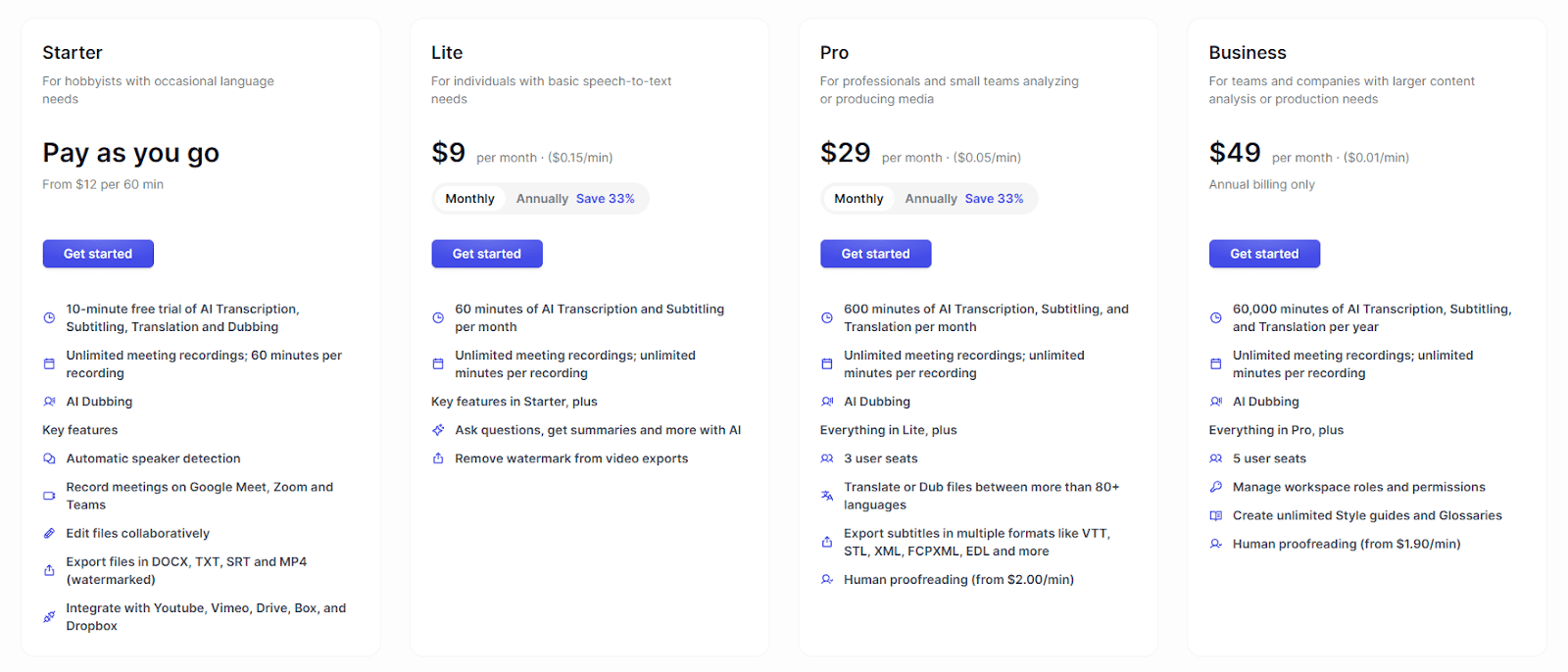Click the Remove watermark export icon
Viewport: 1568px width, 672px height.
tap(438, 458)
